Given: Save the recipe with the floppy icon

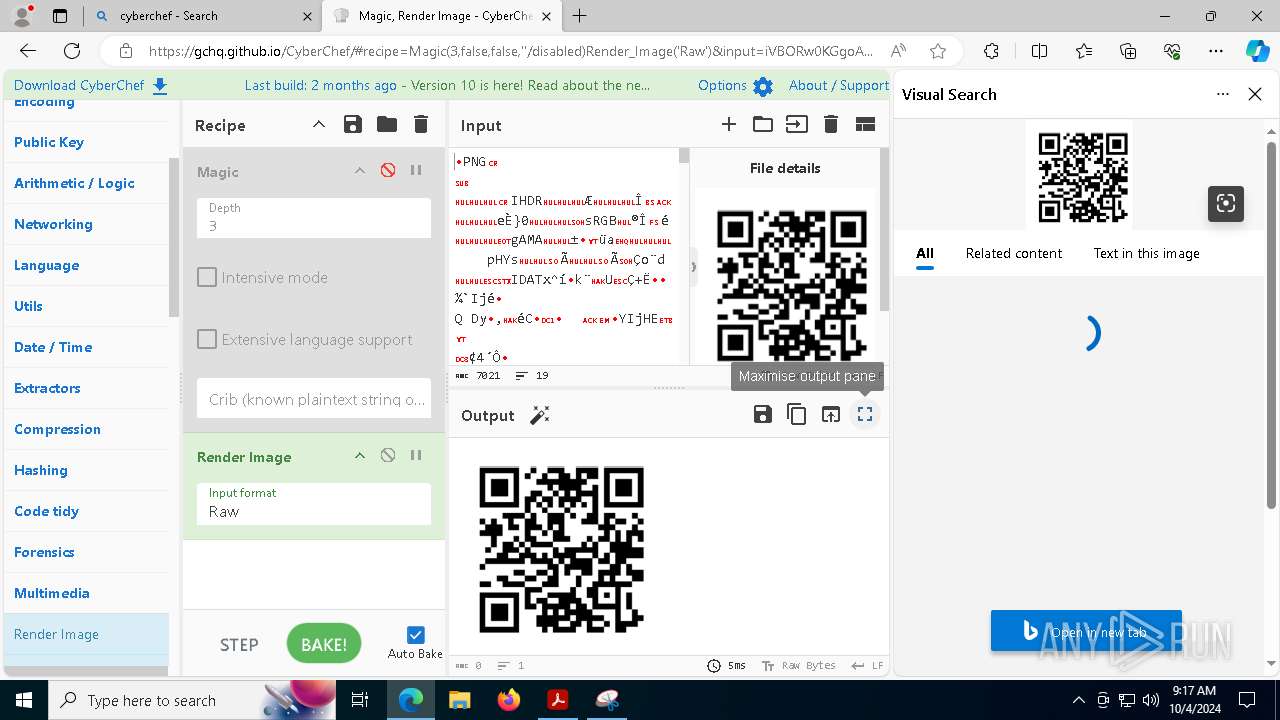Looking at the screenshot, I should (353, 124).
